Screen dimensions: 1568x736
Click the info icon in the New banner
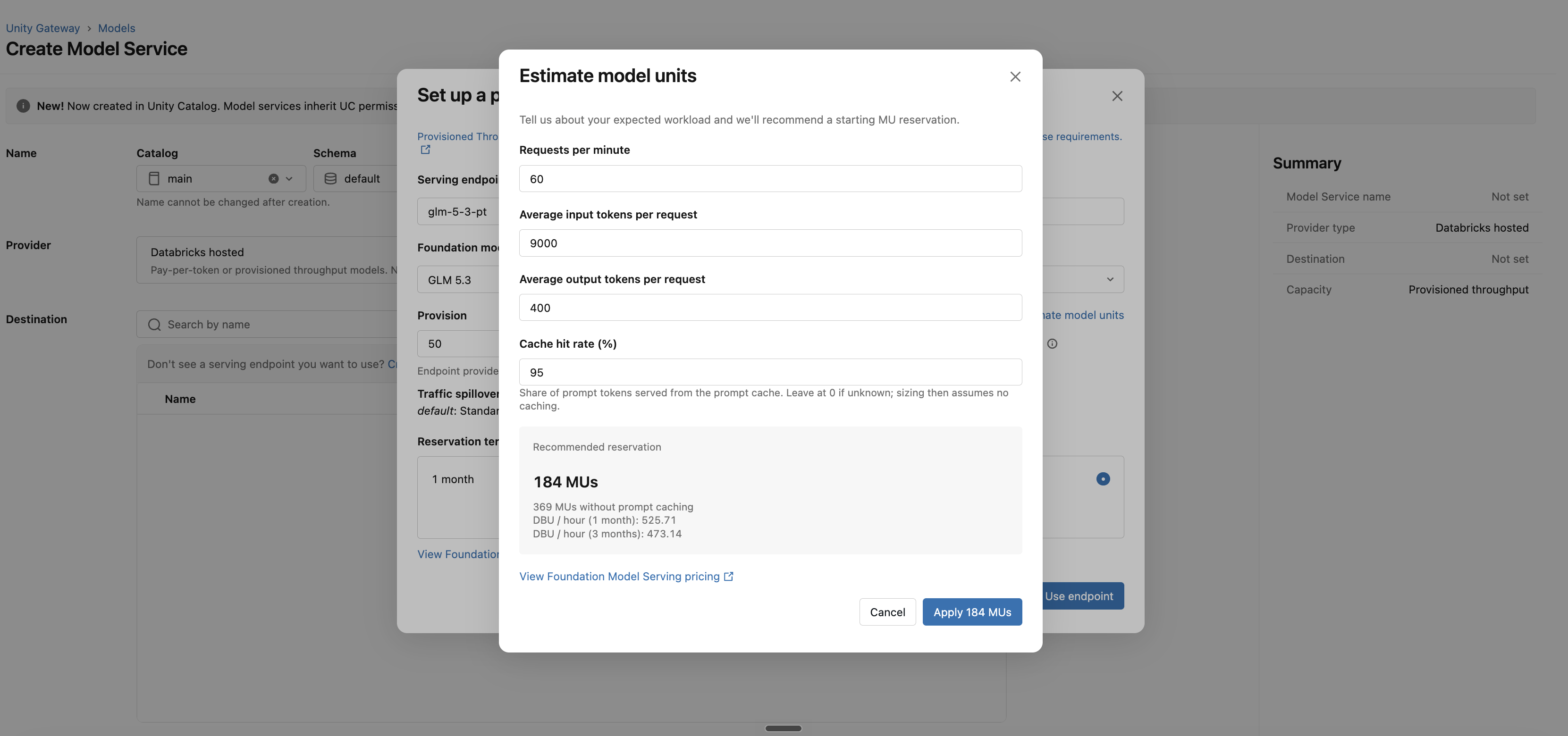tap(23, 106)
